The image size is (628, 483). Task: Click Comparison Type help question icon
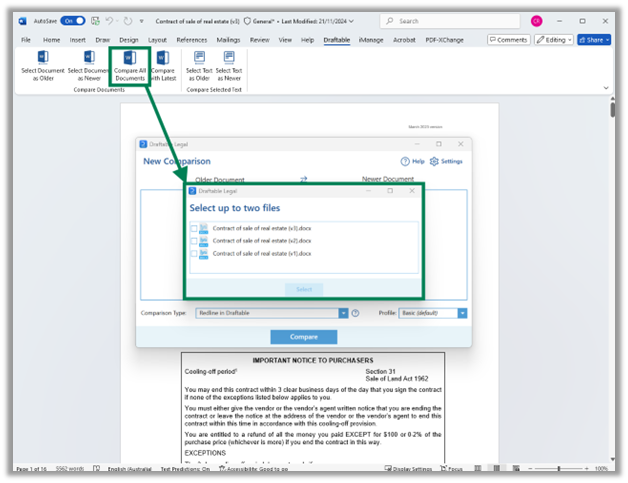[x=355, y=313]
